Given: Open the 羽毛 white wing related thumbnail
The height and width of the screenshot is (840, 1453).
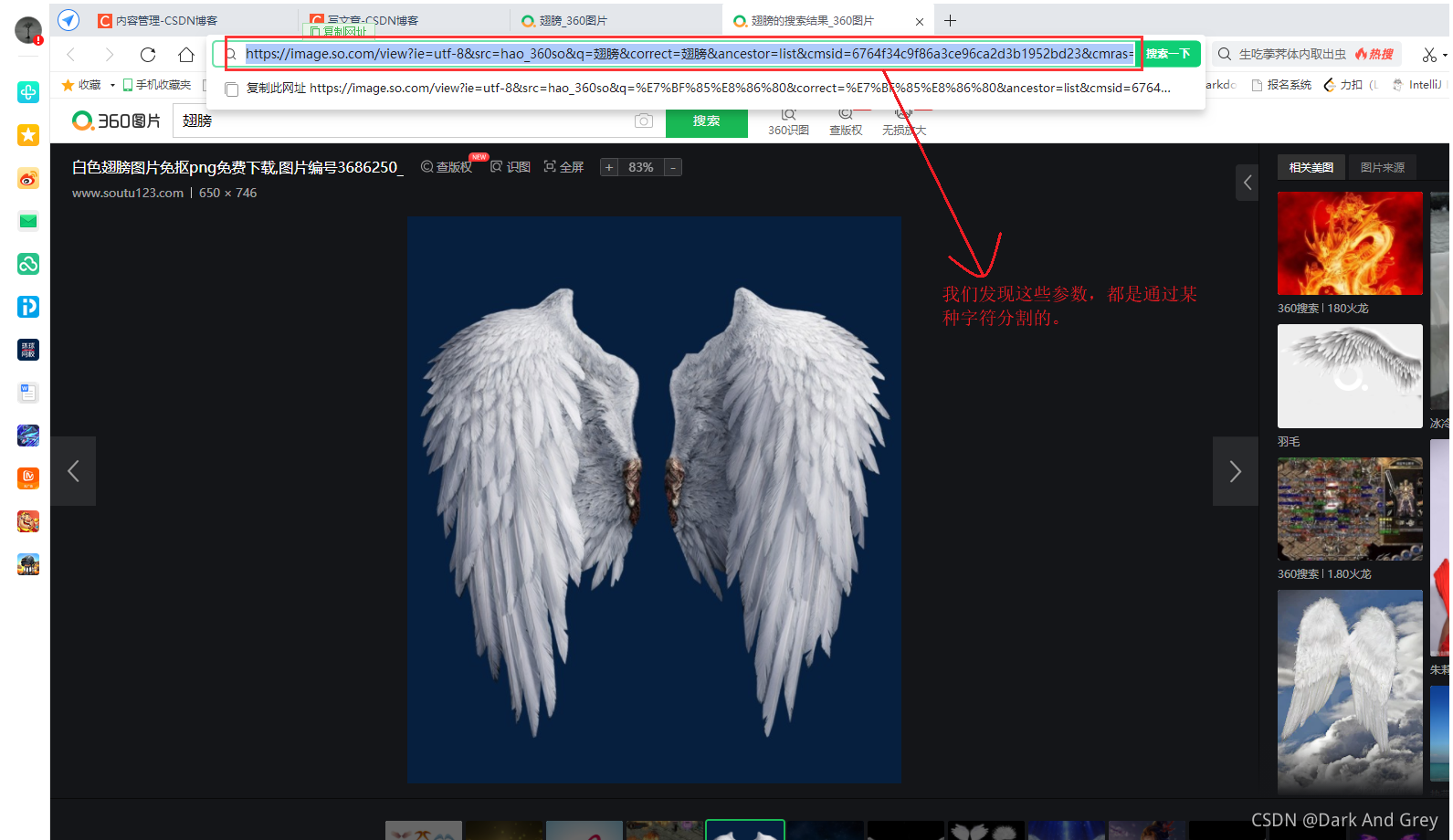Looking at the screenshot, I should (1350, 376).
